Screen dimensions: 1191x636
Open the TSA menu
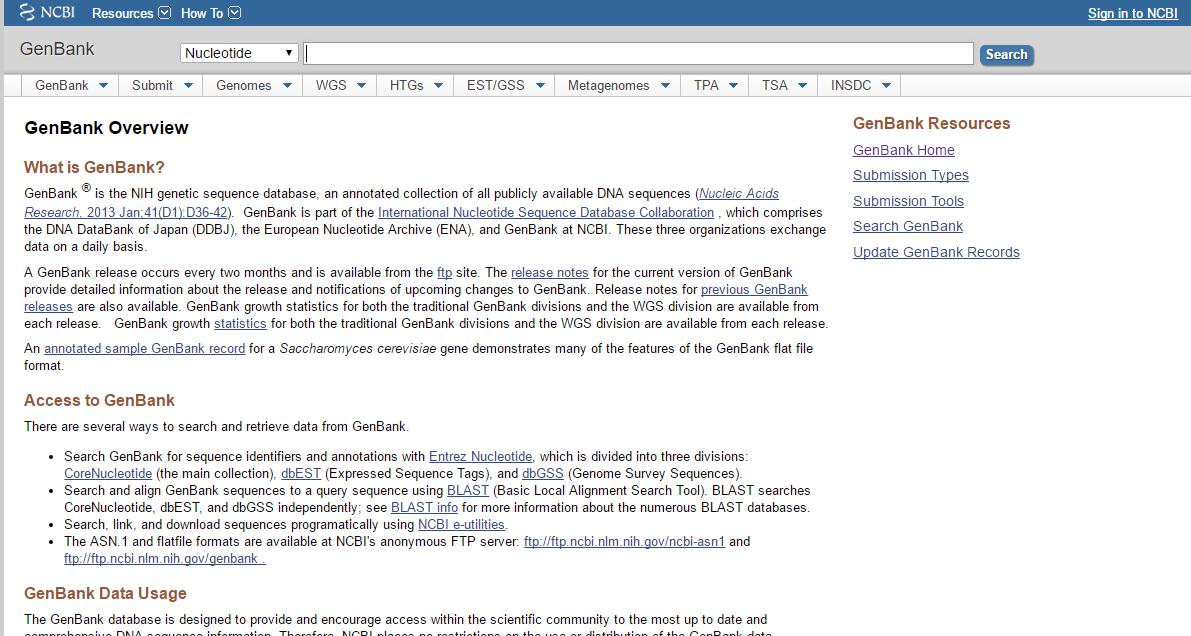pos(784,86)
